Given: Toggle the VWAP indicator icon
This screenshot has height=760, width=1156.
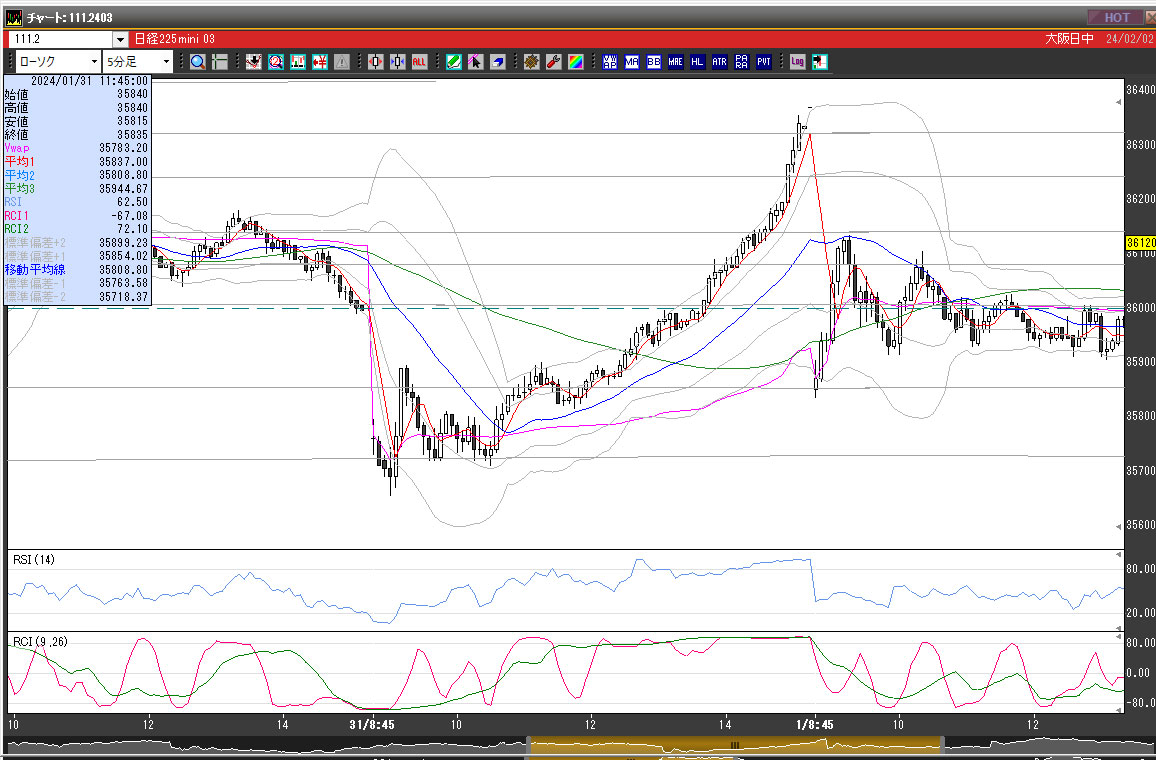Looking at the screenshot, I should 610,62.
